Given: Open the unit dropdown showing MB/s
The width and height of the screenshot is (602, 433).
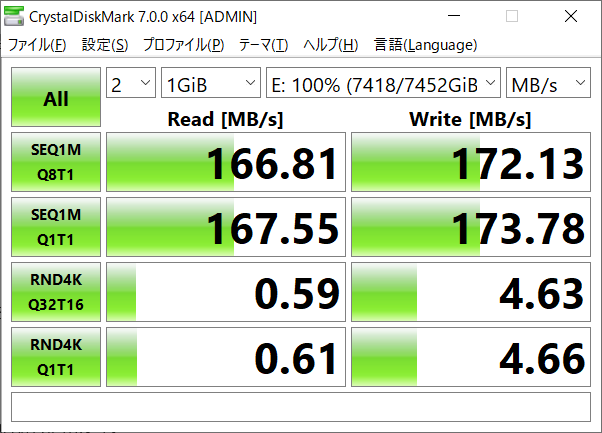Looking at the screenshot, I should click(x=548, y=83).
